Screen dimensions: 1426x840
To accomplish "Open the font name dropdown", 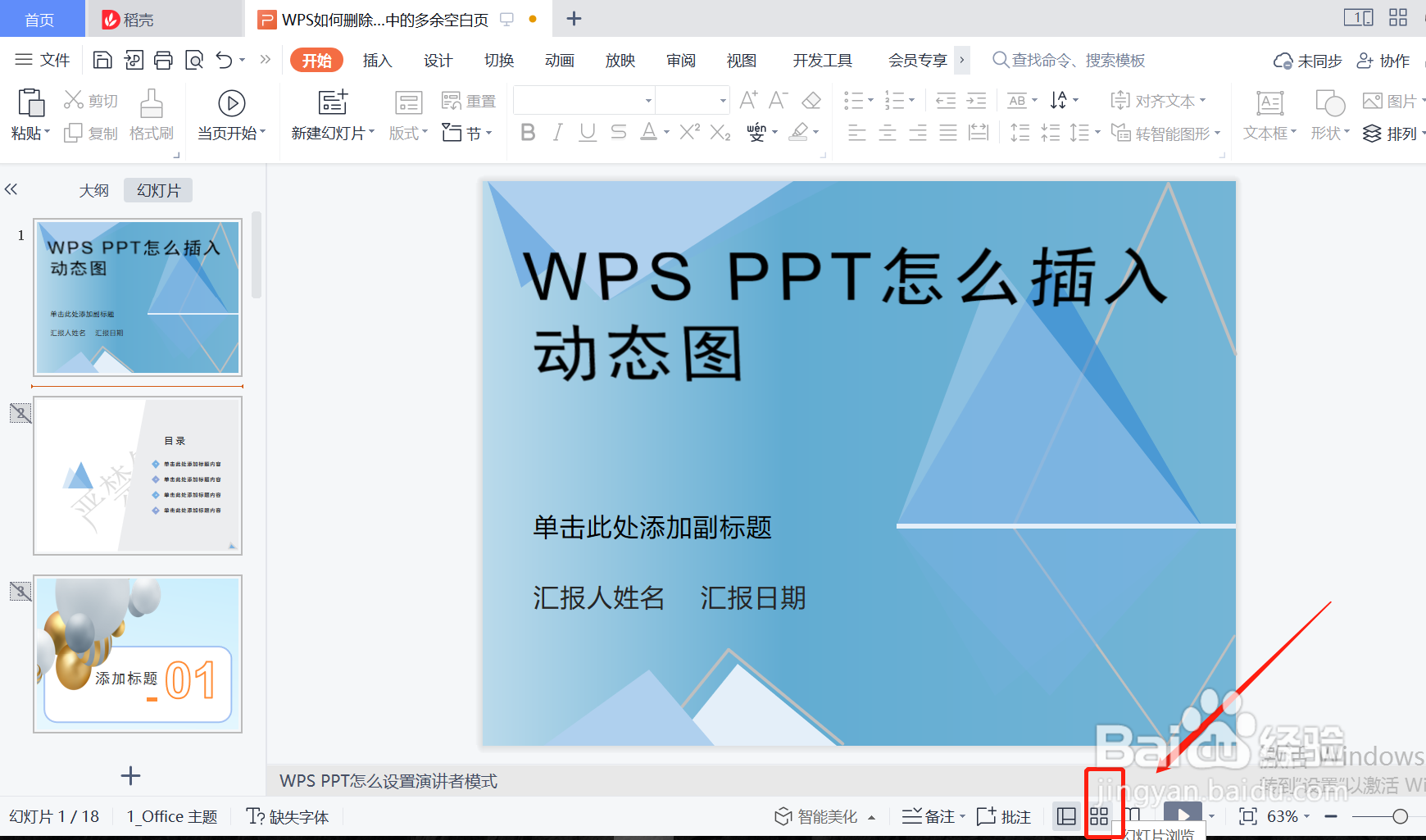I will click(x=648, y=101).
